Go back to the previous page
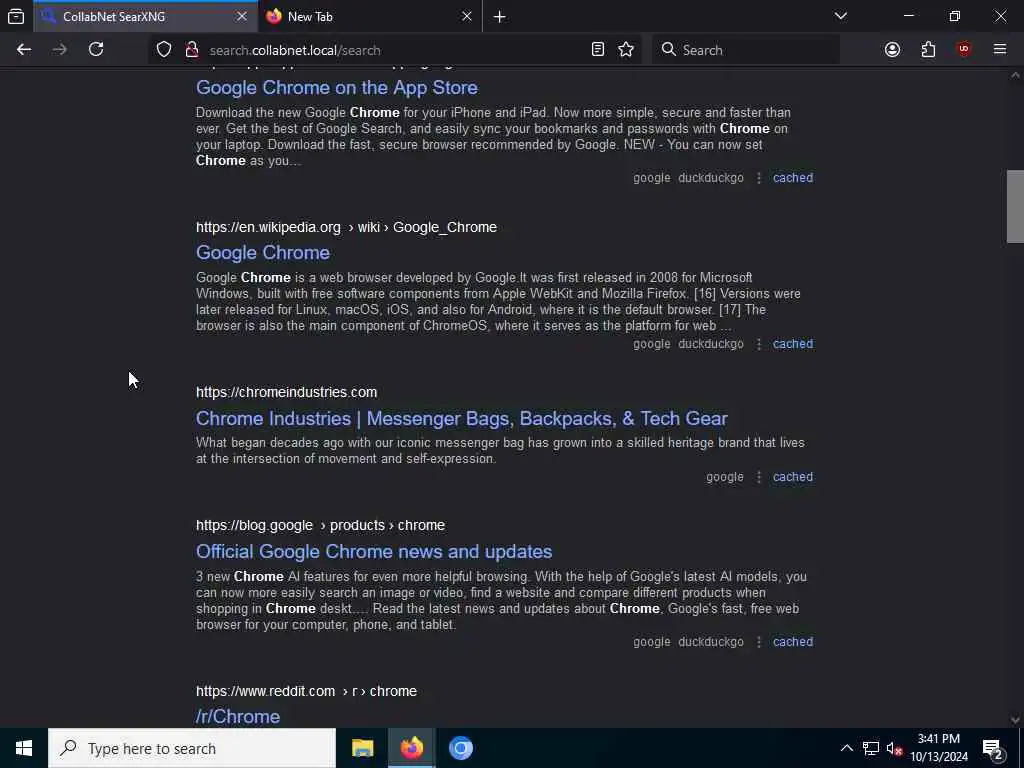The image size is (1024, 768). pos(24,50)
